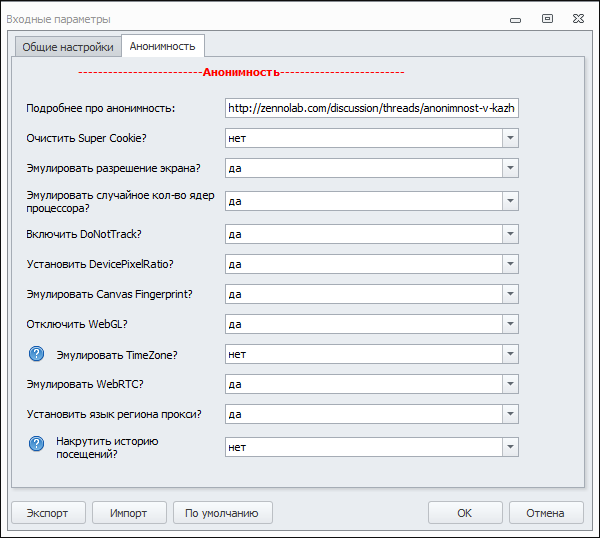
Task: Click the red Анонимность section header text
Action: coord(241,72)
